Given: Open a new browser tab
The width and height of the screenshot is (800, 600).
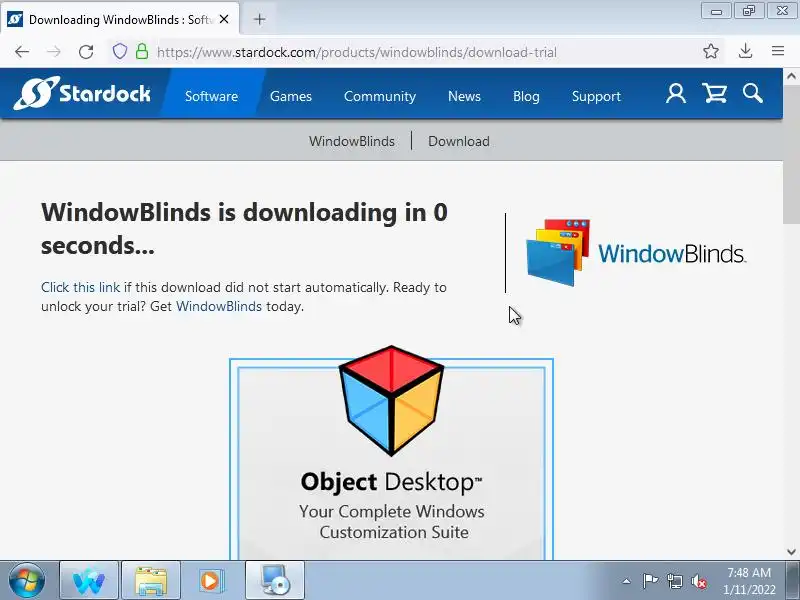Looking at the screenshot, I should pyautogui.click(x=259, y=19).
